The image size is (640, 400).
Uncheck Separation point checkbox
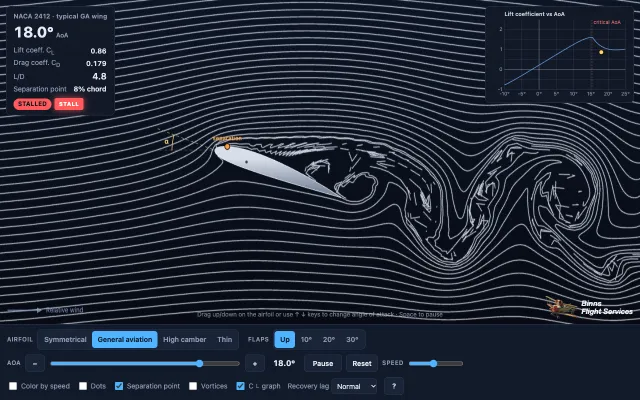click(x=119, y=386)
